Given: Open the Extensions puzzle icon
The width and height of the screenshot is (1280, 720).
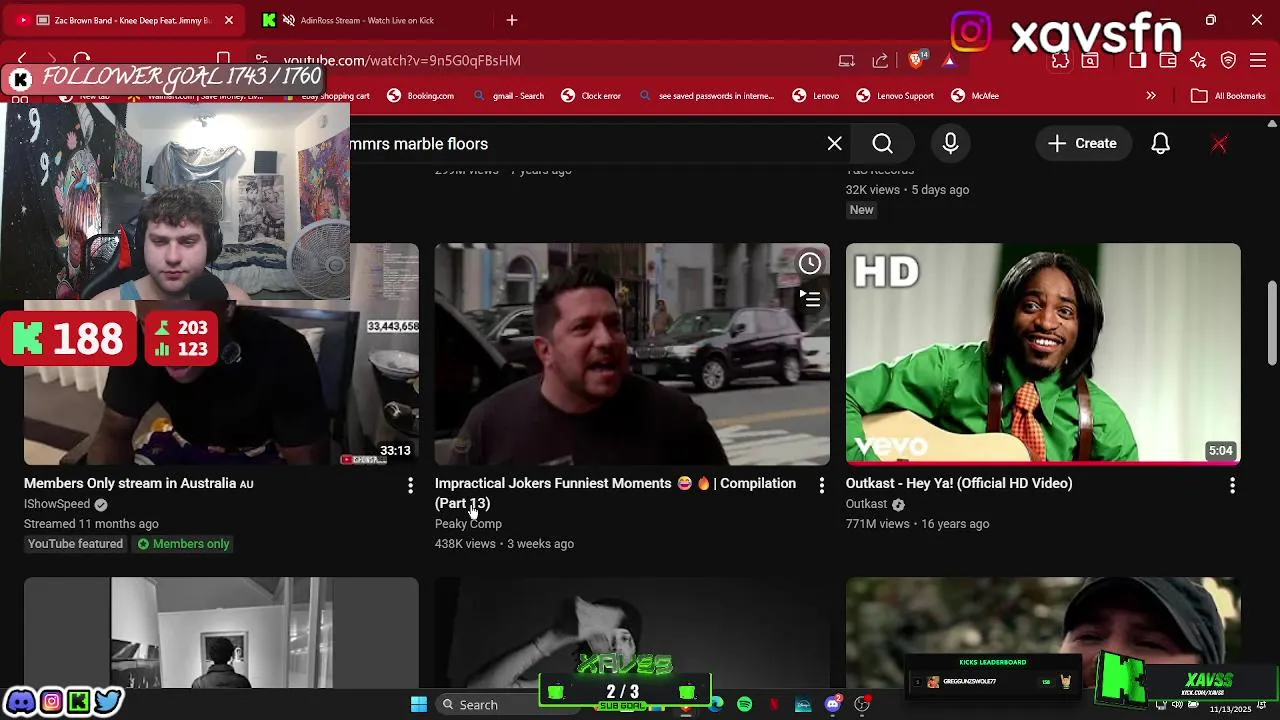Looking at the screenshot, I should (x=1060, y=61).
